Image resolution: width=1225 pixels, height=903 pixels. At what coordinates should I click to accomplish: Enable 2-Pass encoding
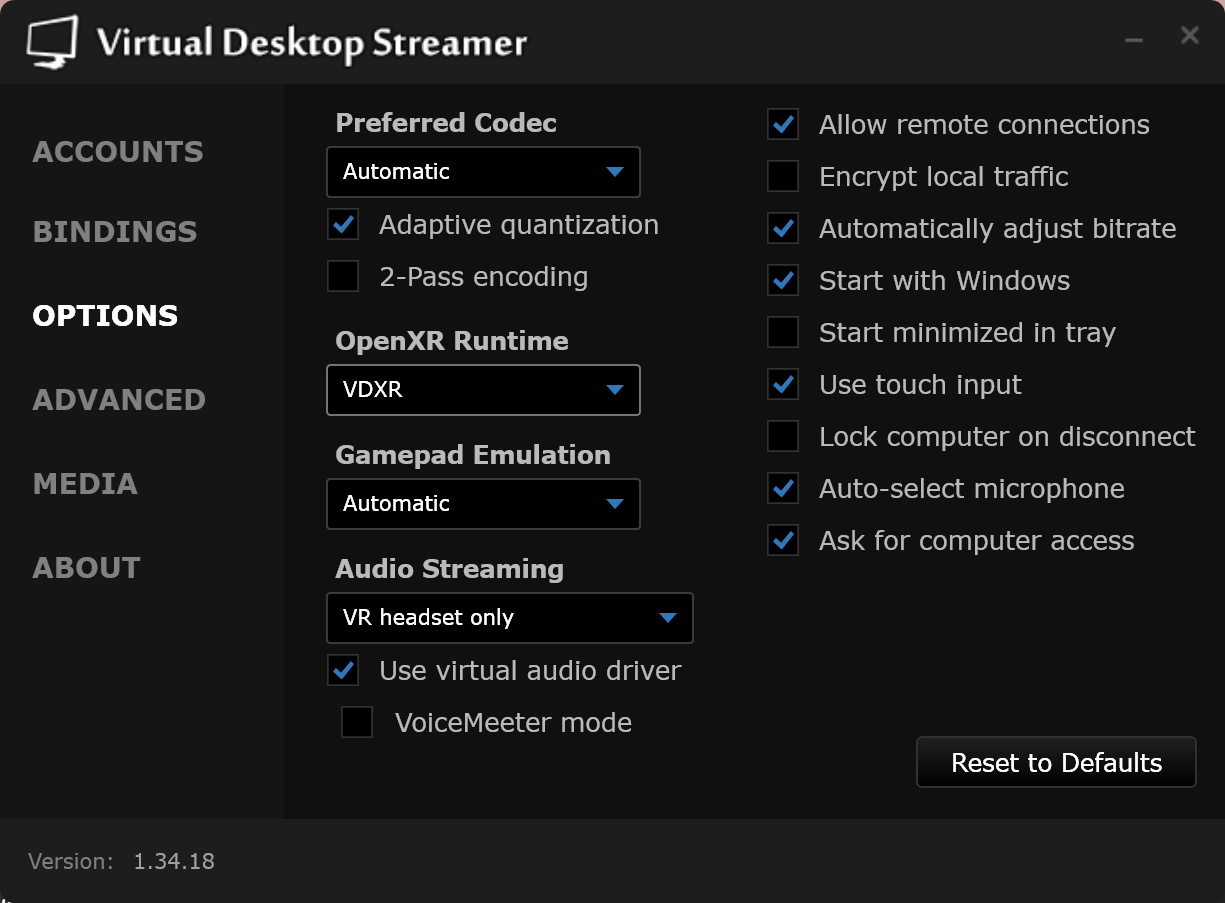point(343,277)
